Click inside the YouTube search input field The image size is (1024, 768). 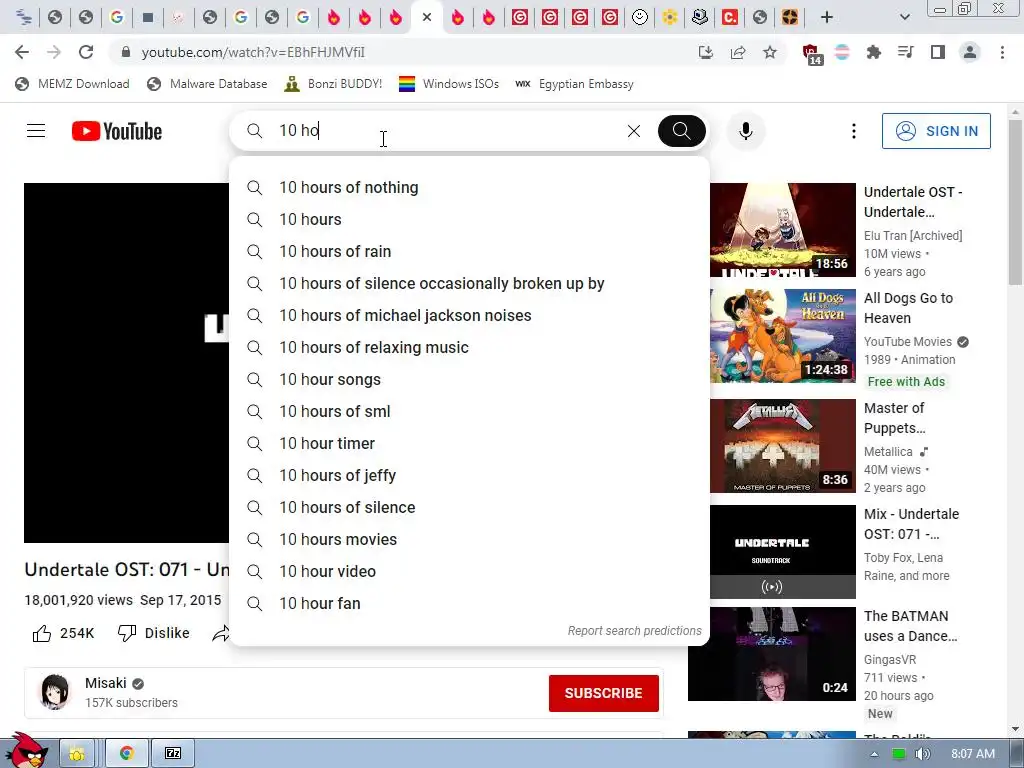tap(444, 131)
